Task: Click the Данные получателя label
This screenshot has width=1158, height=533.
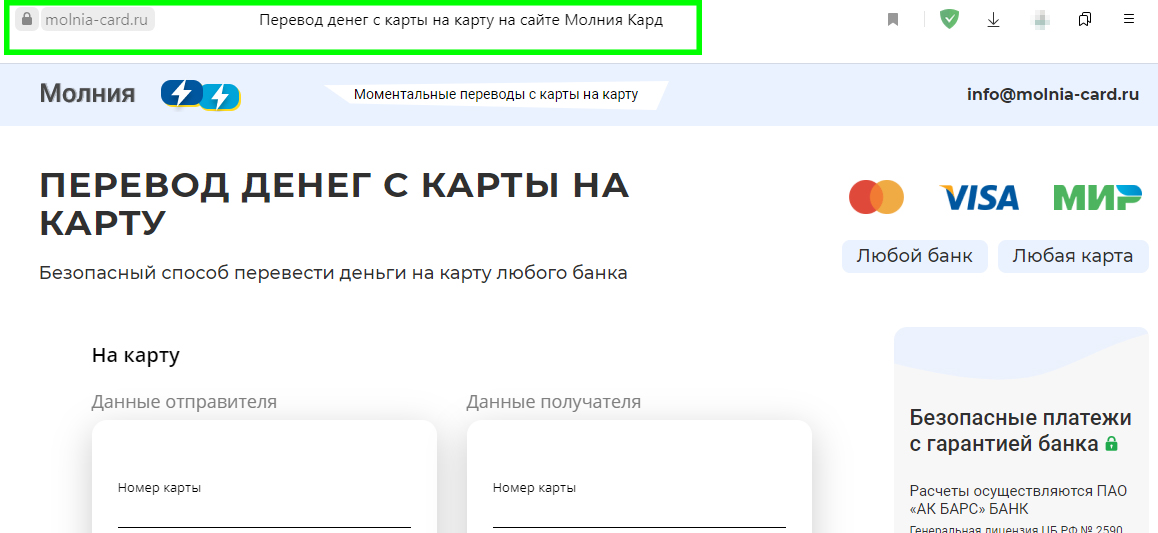Action: click(x=554, y=402)
